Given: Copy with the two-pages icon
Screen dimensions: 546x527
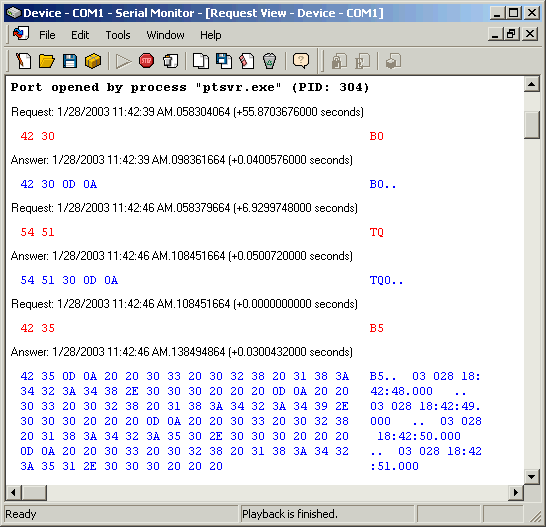Looking at the screenshot, I should [201, 61].
